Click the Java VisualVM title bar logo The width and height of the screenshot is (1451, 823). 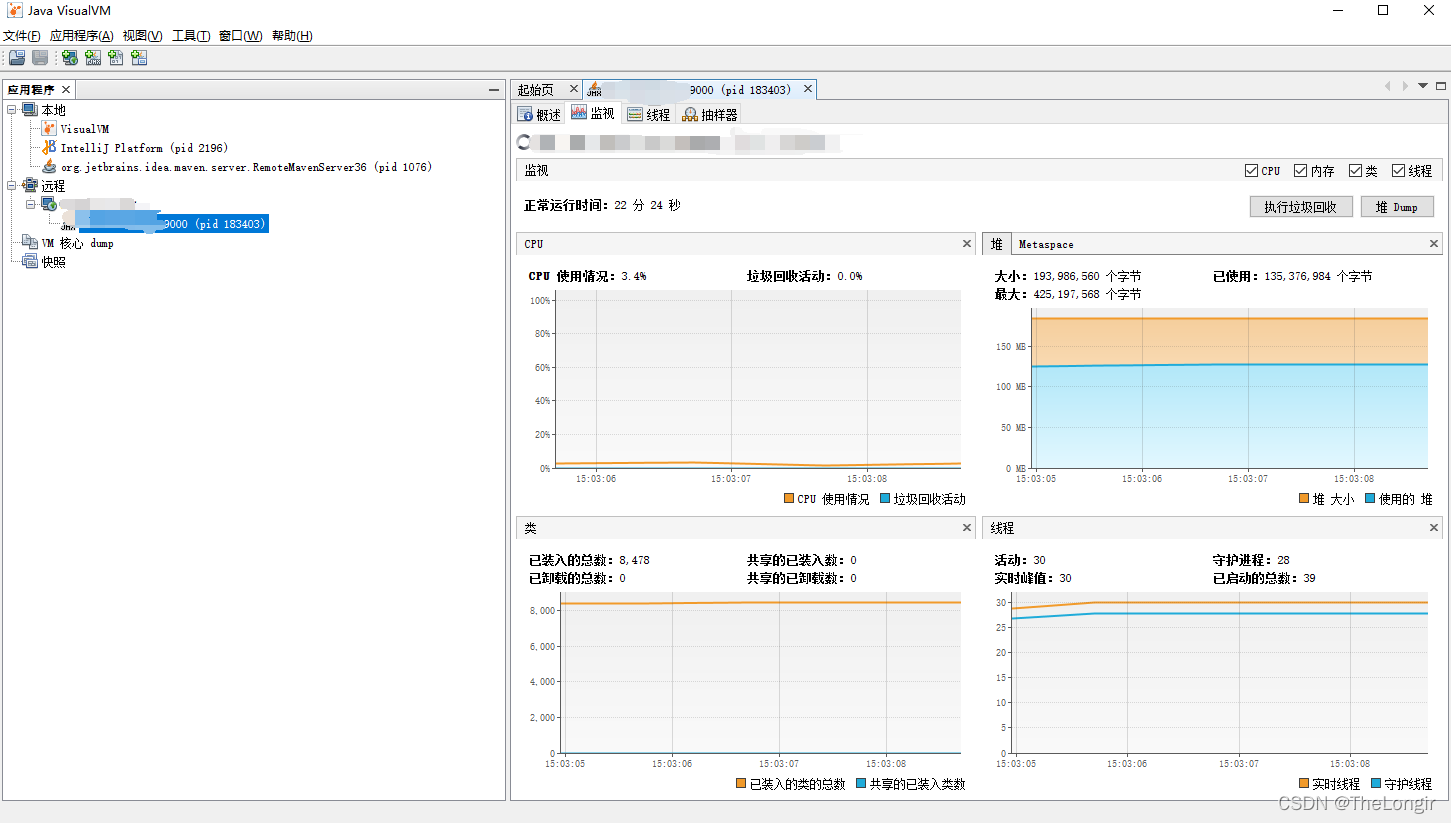[x=15, y=11]
